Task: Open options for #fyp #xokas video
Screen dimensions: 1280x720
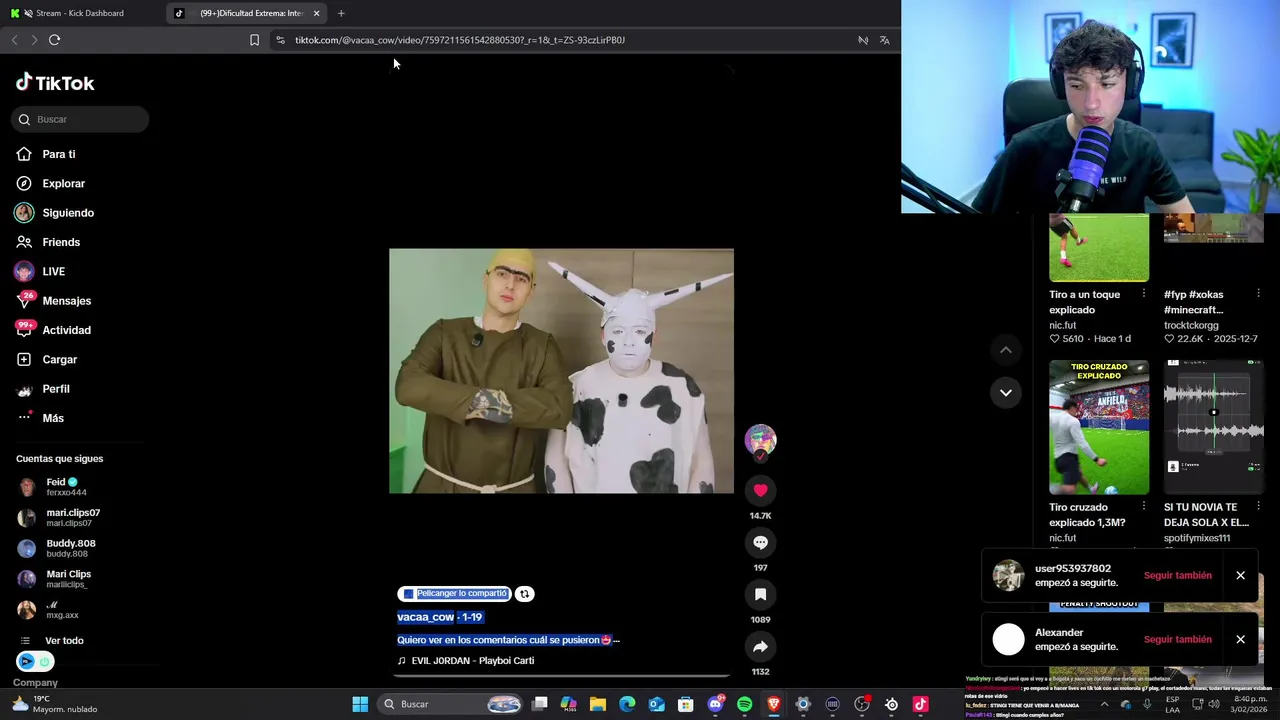Action: click(x=1258, y=294)
